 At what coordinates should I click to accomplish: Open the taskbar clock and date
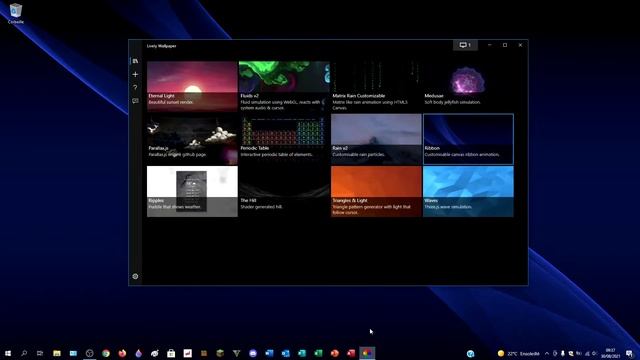coord(610,353)
